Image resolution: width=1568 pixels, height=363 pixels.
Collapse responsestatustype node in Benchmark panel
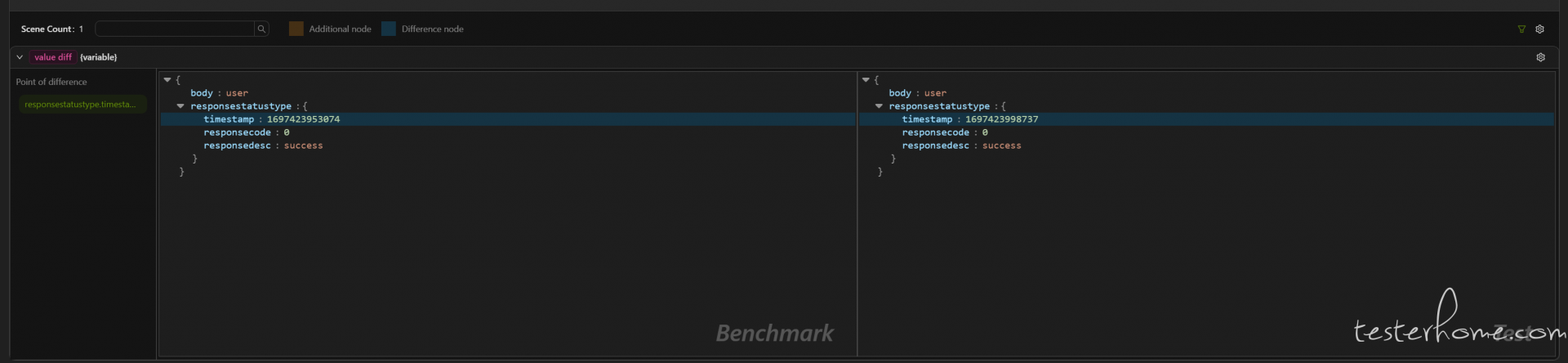180,106
